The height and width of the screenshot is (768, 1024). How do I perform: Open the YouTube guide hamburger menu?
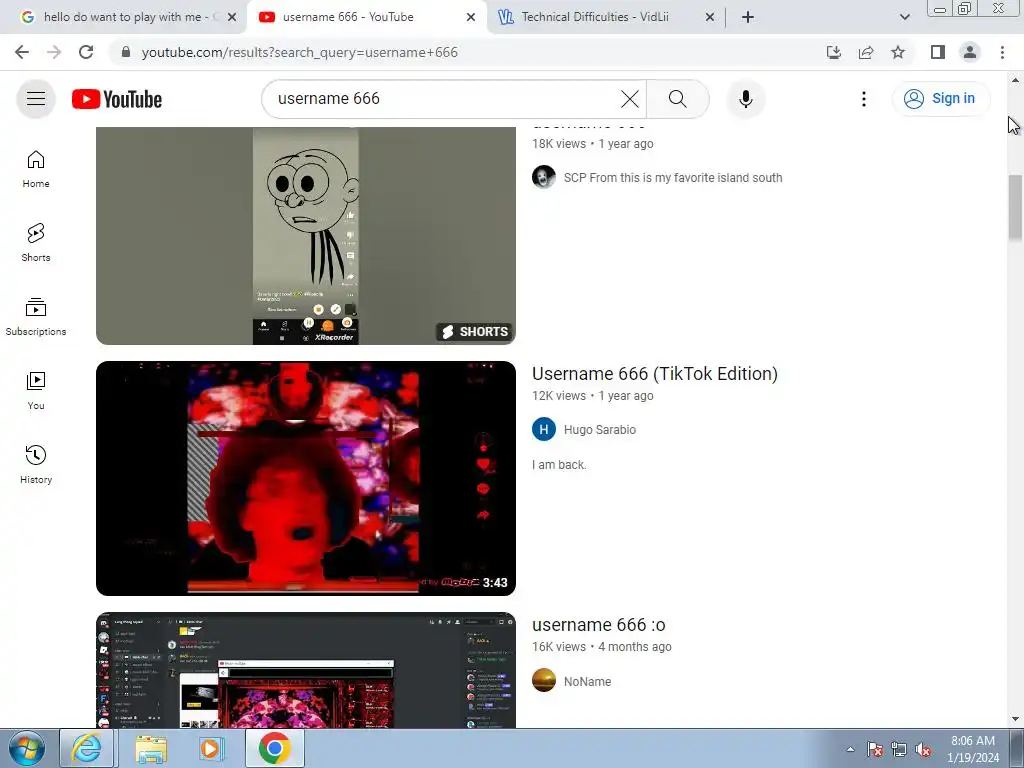click(x=36, y=99)
